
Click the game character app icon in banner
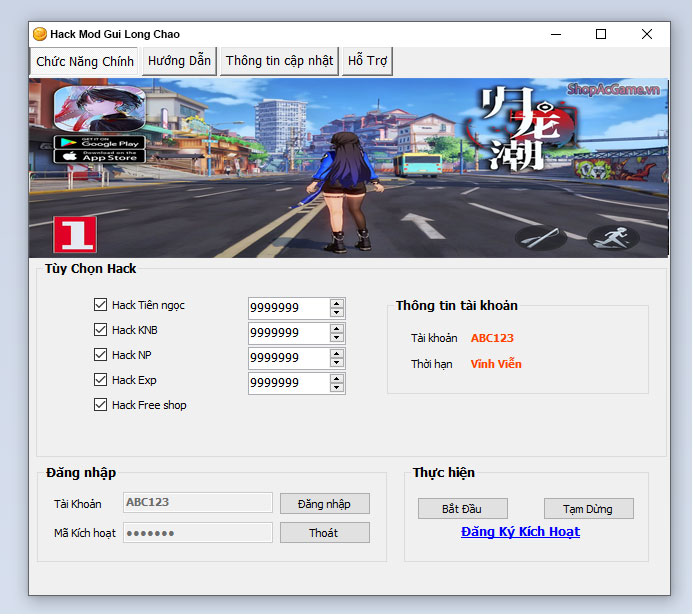(99, 109)
